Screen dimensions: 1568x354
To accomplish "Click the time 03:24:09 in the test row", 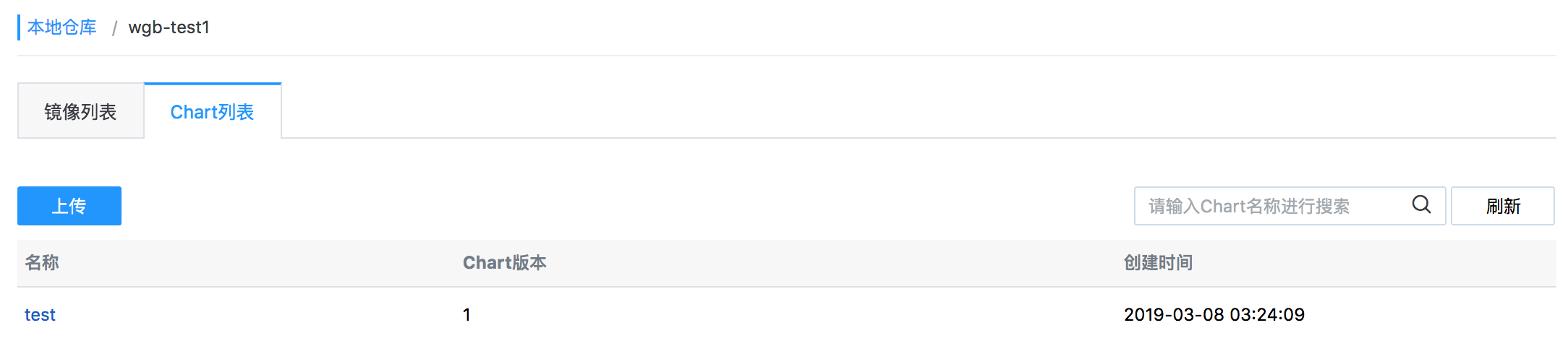I will coord(1267,315).
